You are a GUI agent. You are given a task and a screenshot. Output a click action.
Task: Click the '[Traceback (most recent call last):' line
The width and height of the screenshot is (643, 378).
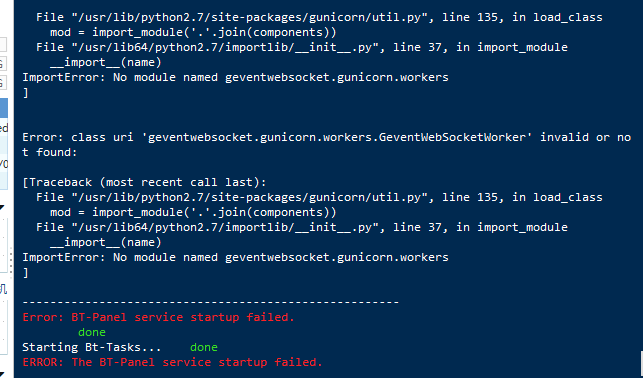click(x=144, y=182)
